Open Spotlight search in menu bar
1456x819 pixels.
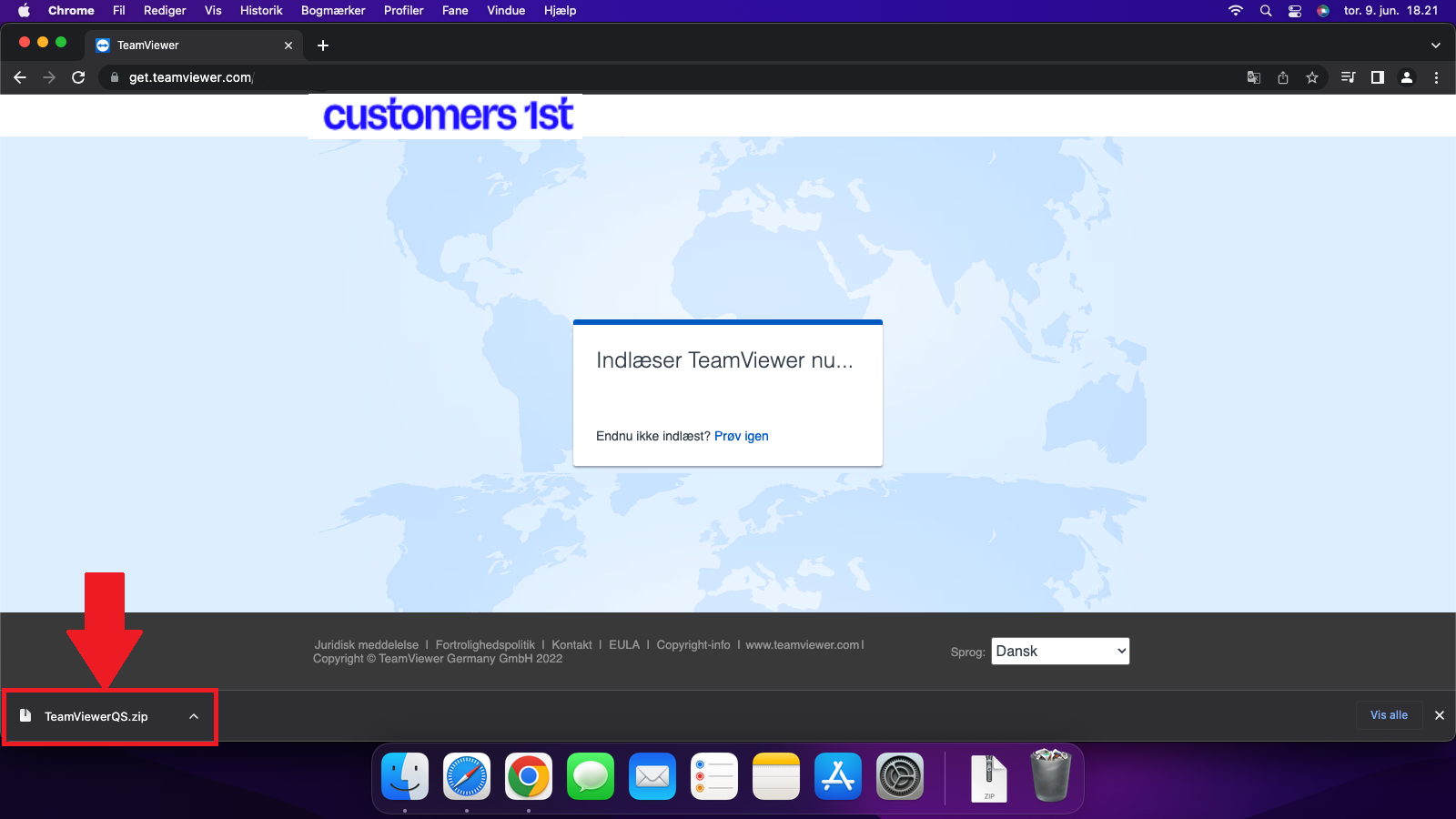(x=1266, y=11)
